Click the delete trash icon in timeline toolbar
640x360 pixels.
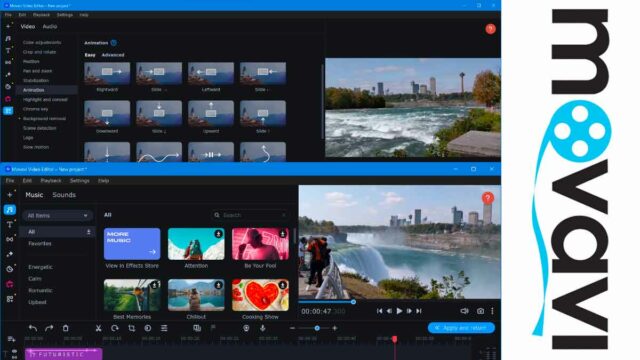coord(65,328)
